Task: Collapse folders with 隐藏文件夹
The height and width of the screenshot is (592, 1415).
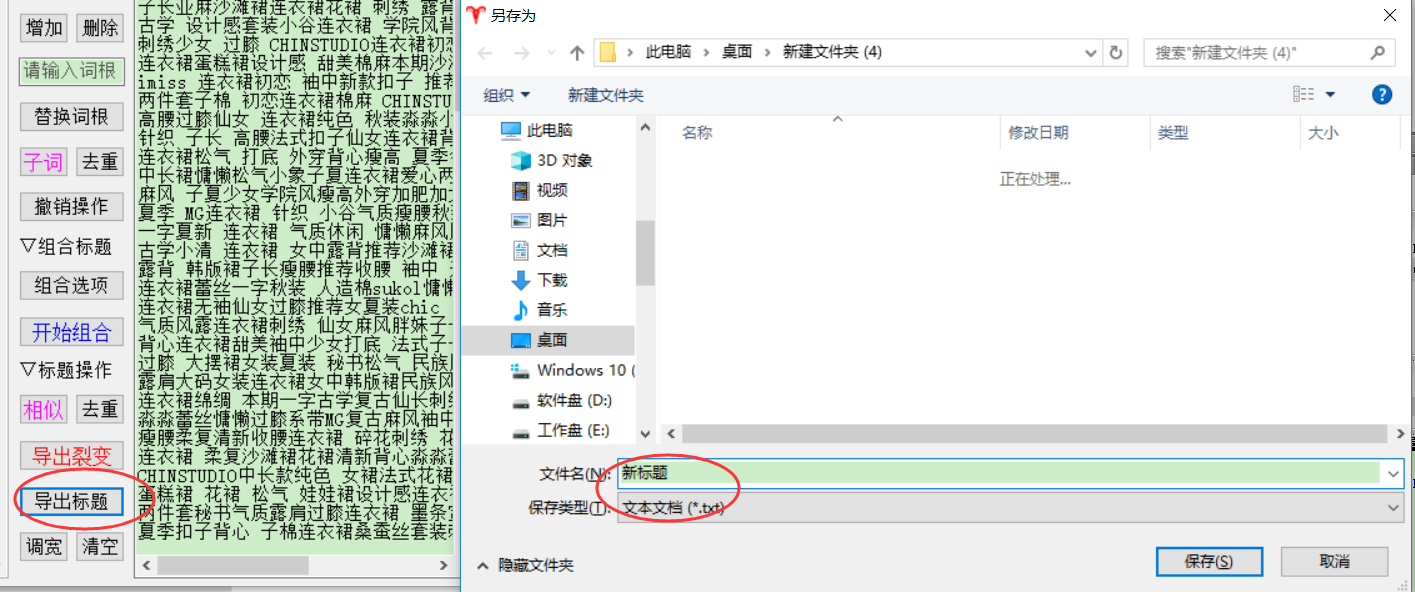Action: tap(526, 565)
